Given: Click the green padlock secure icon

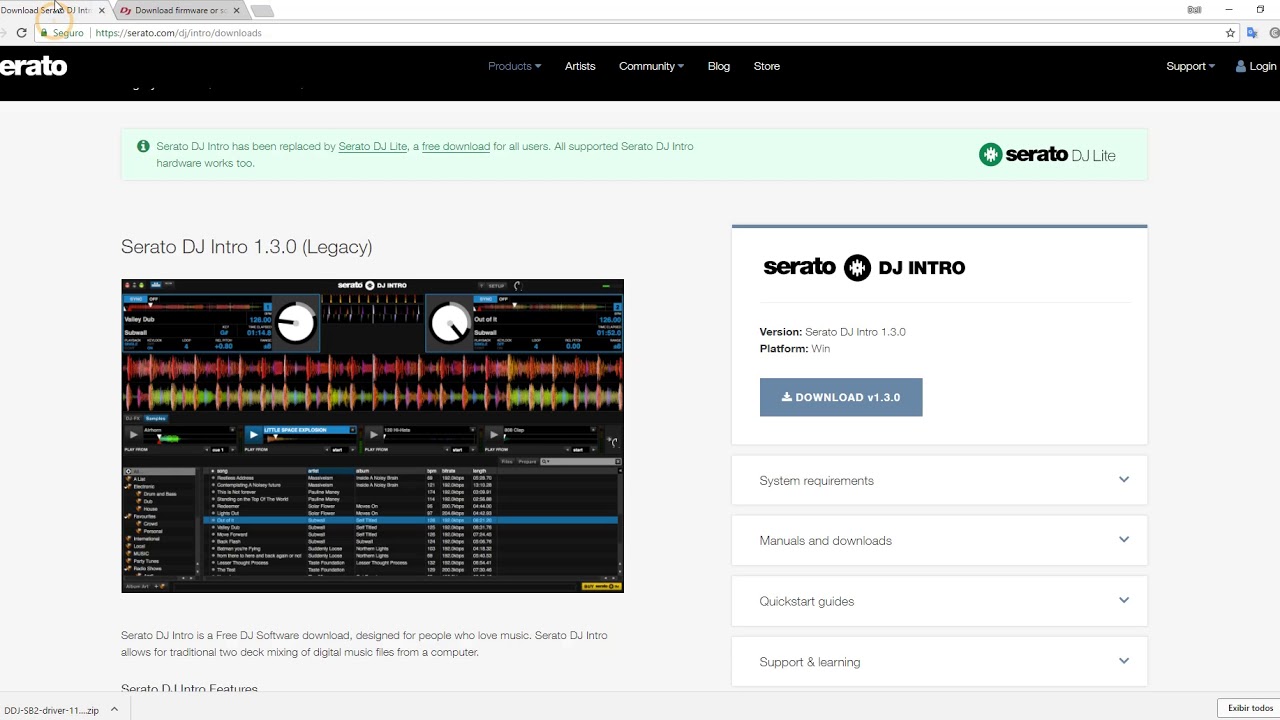Looking at the screenshot, I should coord(43,33).
